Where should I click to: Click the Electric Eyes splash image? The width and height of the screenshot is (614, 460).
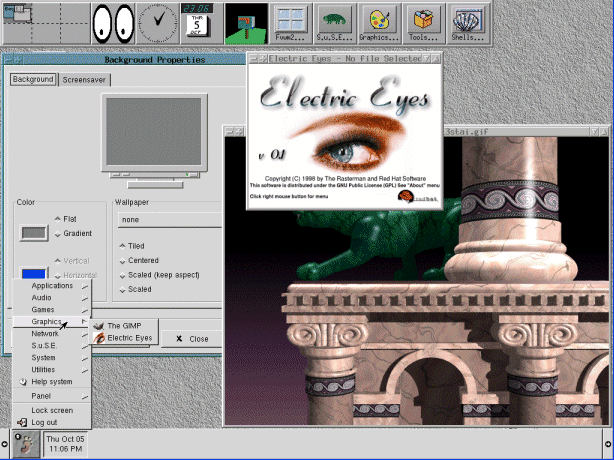tap(345, 137)
